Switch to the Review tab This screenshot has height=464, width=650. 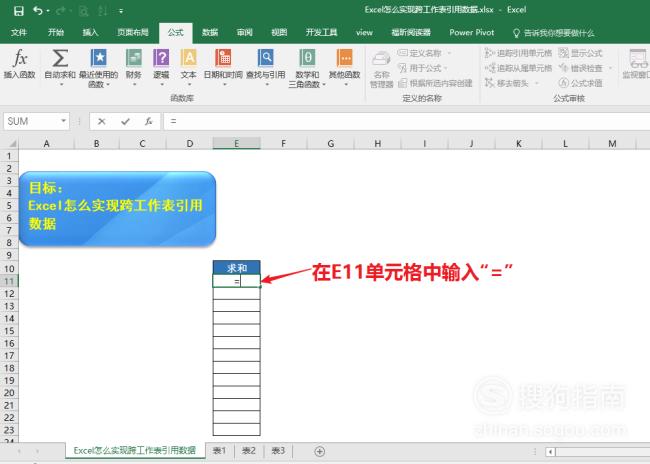click(244, 32)
